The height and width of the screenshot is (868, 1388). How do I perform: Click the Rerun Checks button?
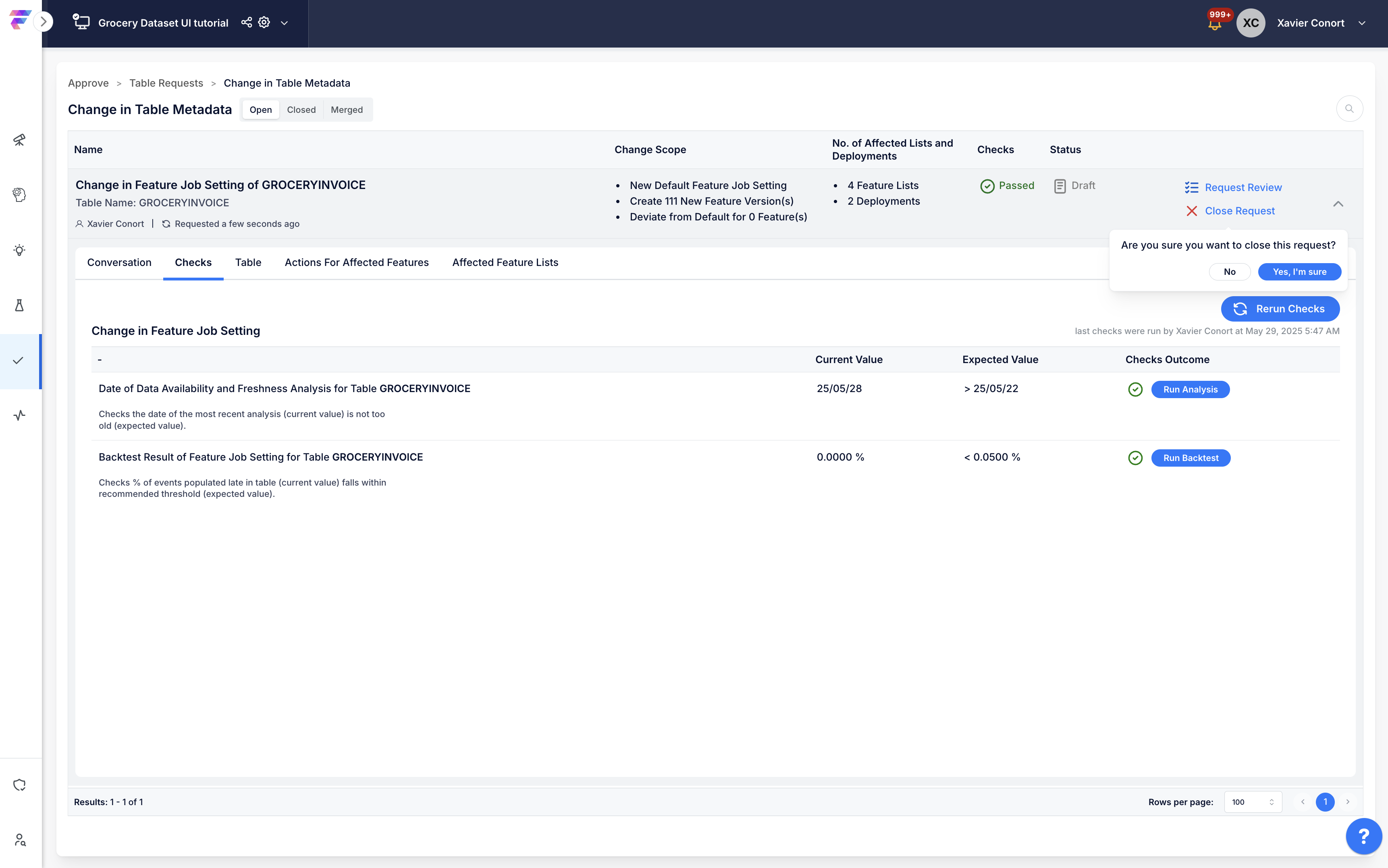point(1280,309)
